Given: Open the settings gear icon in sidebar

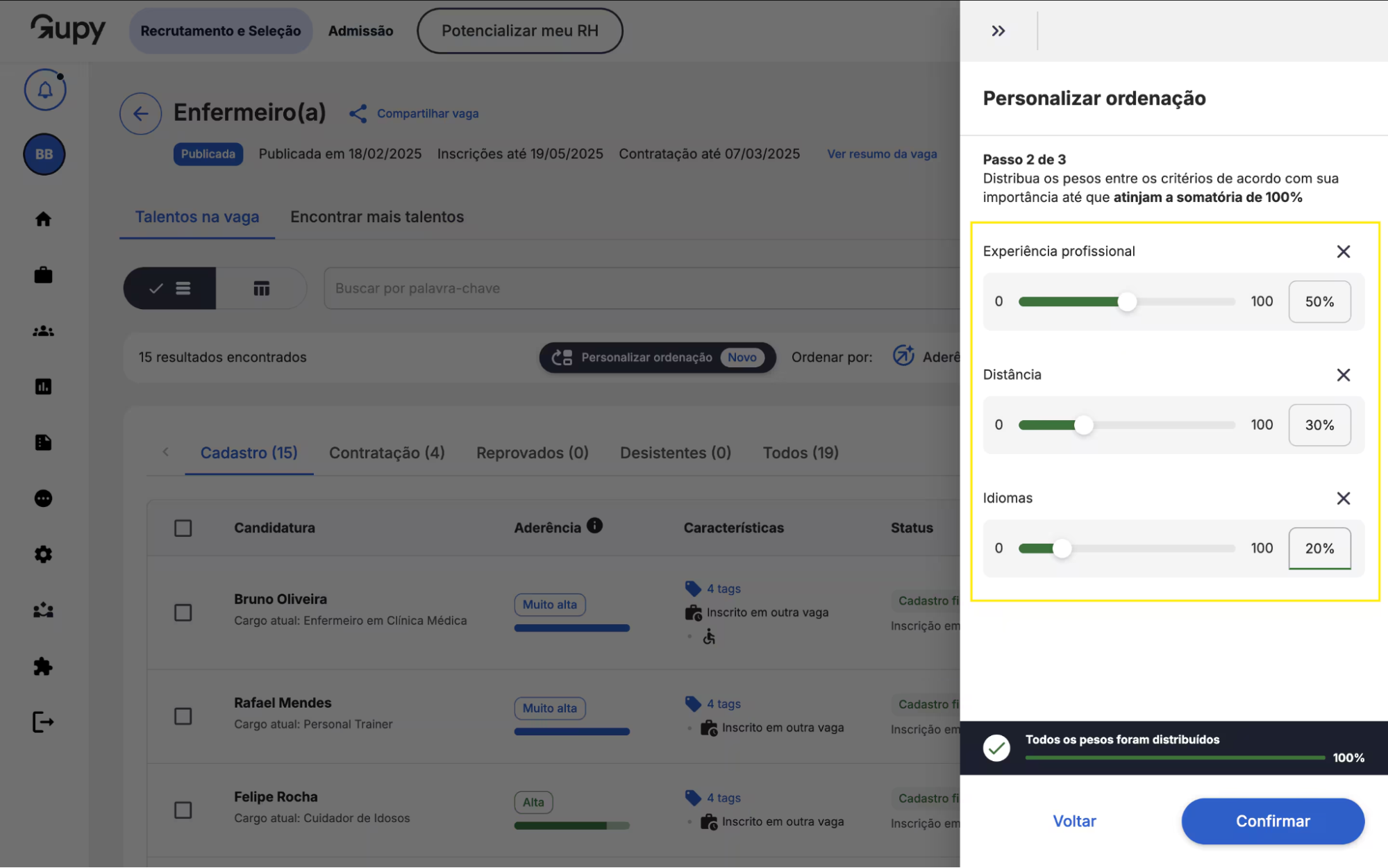Looking at the screenshot, I should click(x=43, y=554).
